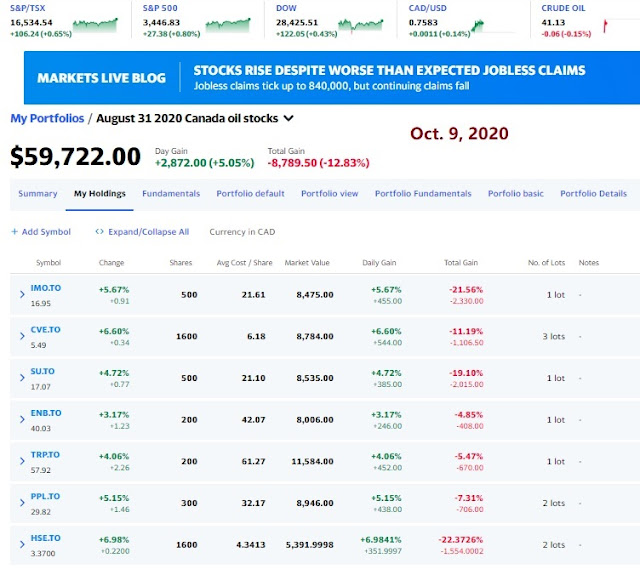Sort by the Daily Gain header
This screenshot has height=575, width=640.
pyautogui.click(x=379, y=263)
